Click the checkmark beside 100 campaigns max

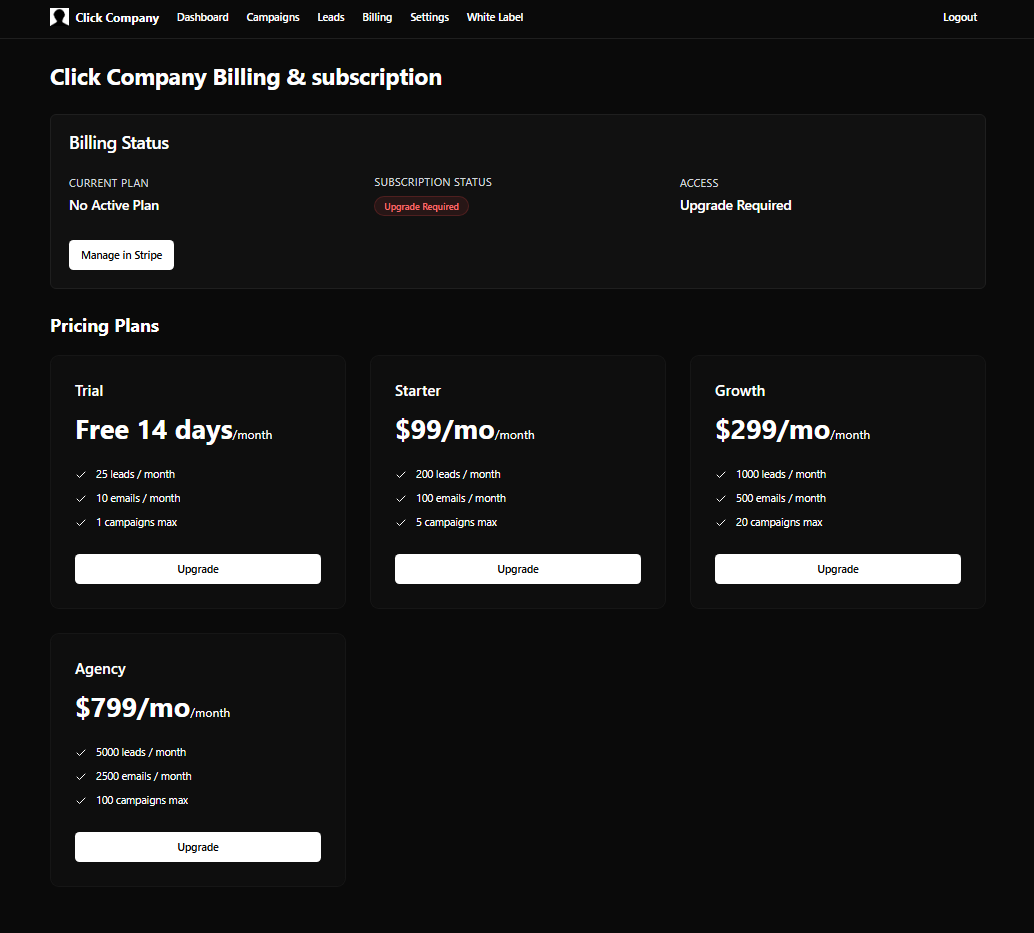point(81,801)
